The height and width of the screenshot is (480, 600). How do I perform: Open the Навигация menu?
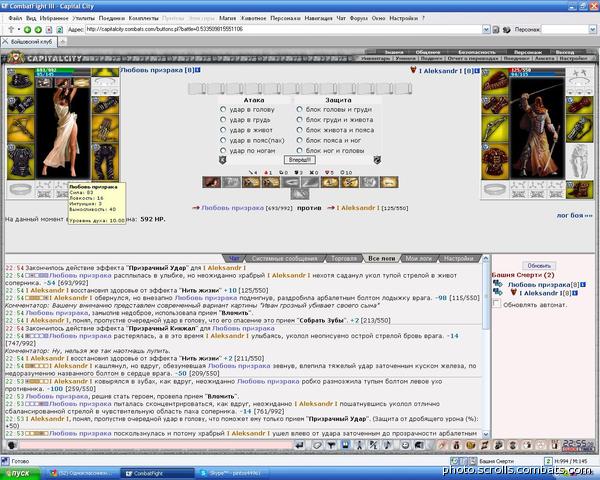(x=319, y=18)
